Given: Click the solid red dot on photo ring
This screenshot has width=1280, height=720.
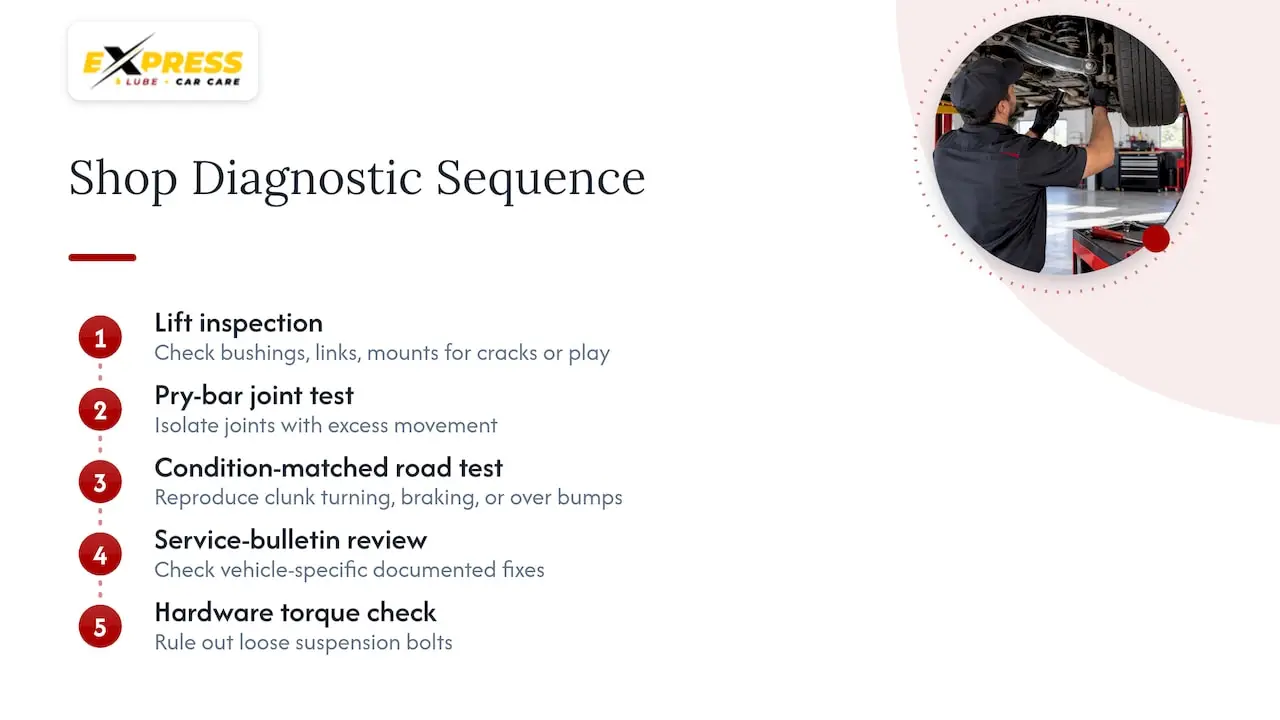Looking at the screenshot, I should (x=1156, y=238).
